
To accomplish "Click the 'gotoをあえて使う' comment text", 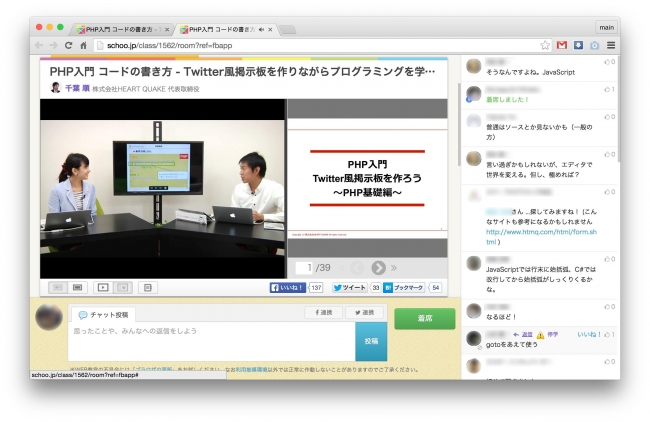I will [512, 344].
